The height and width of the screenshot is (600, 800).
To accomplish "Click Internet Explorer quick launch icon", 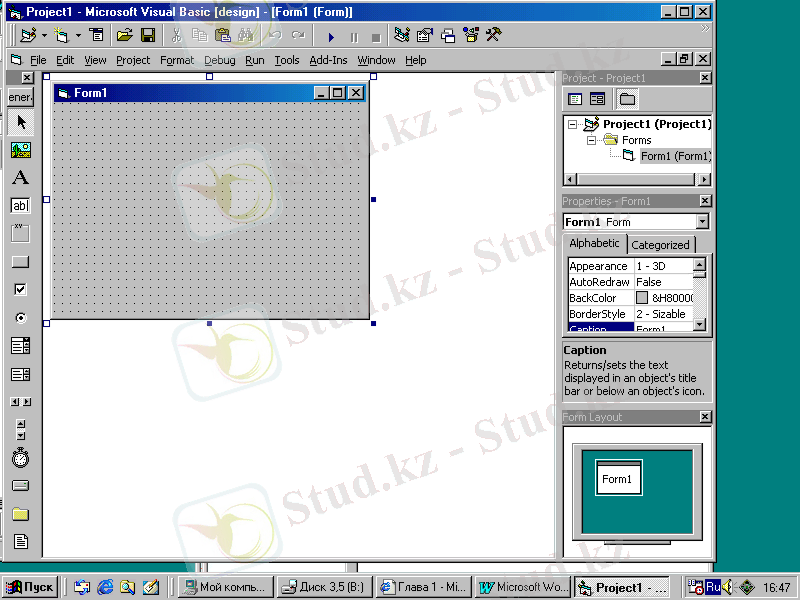I will 105,587.
